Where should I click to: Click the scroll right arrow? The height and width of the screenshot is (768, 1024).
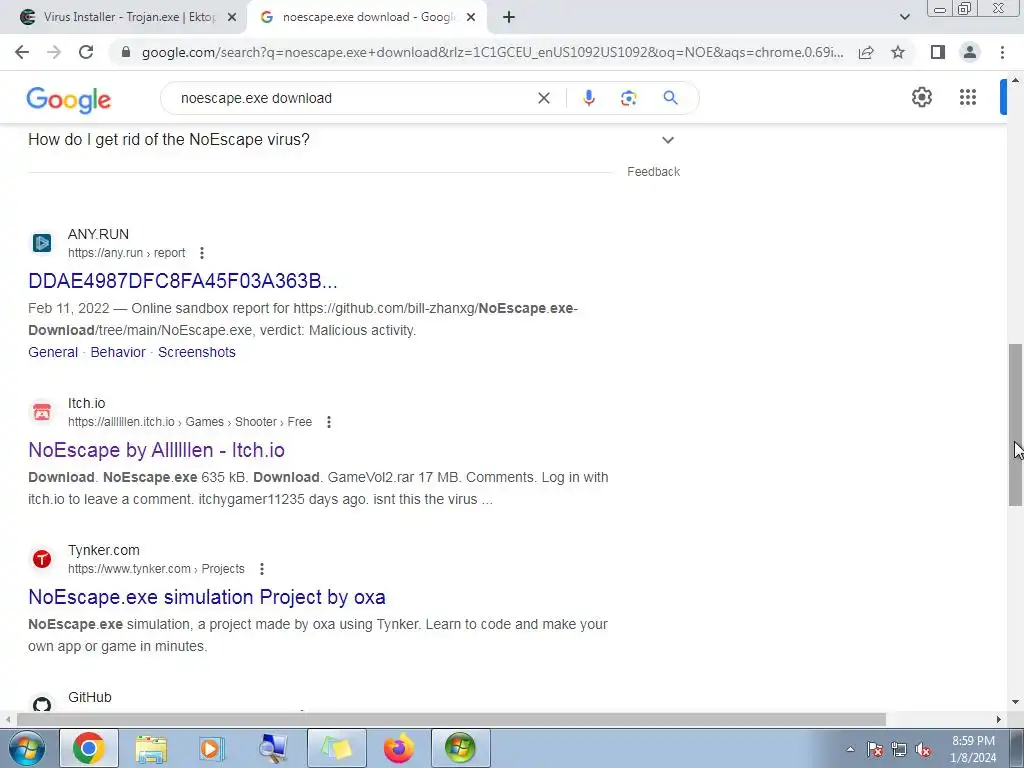point(999,720)
